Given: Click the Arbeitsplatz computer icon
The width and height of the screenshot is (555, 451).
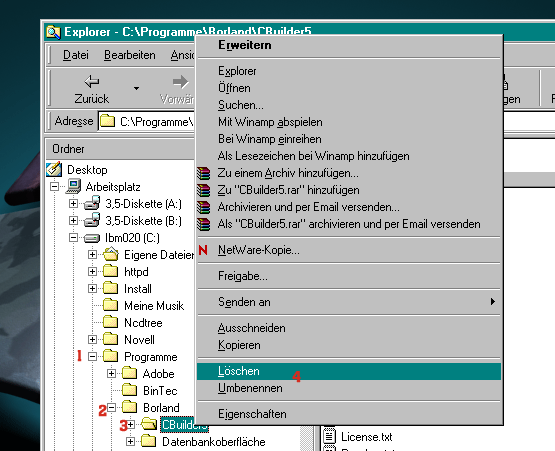Looking at the screenshot, I should coord(73,186).
